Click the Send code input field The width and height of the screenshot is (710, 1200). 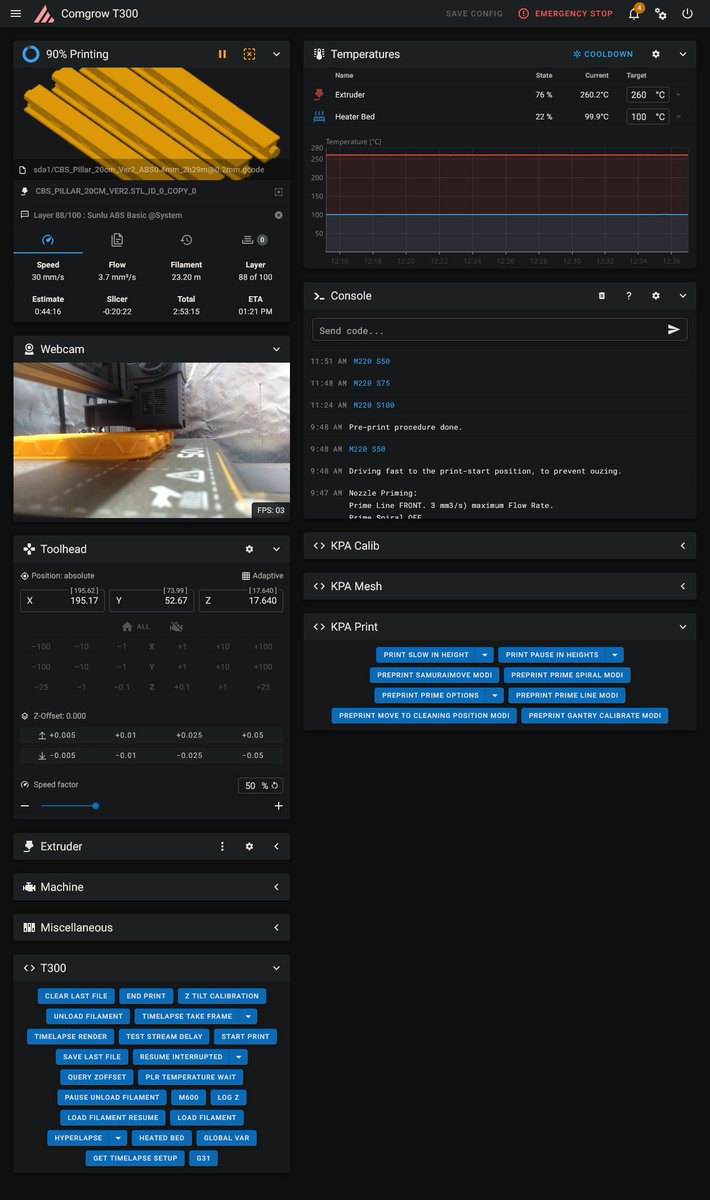coord(487,330)
